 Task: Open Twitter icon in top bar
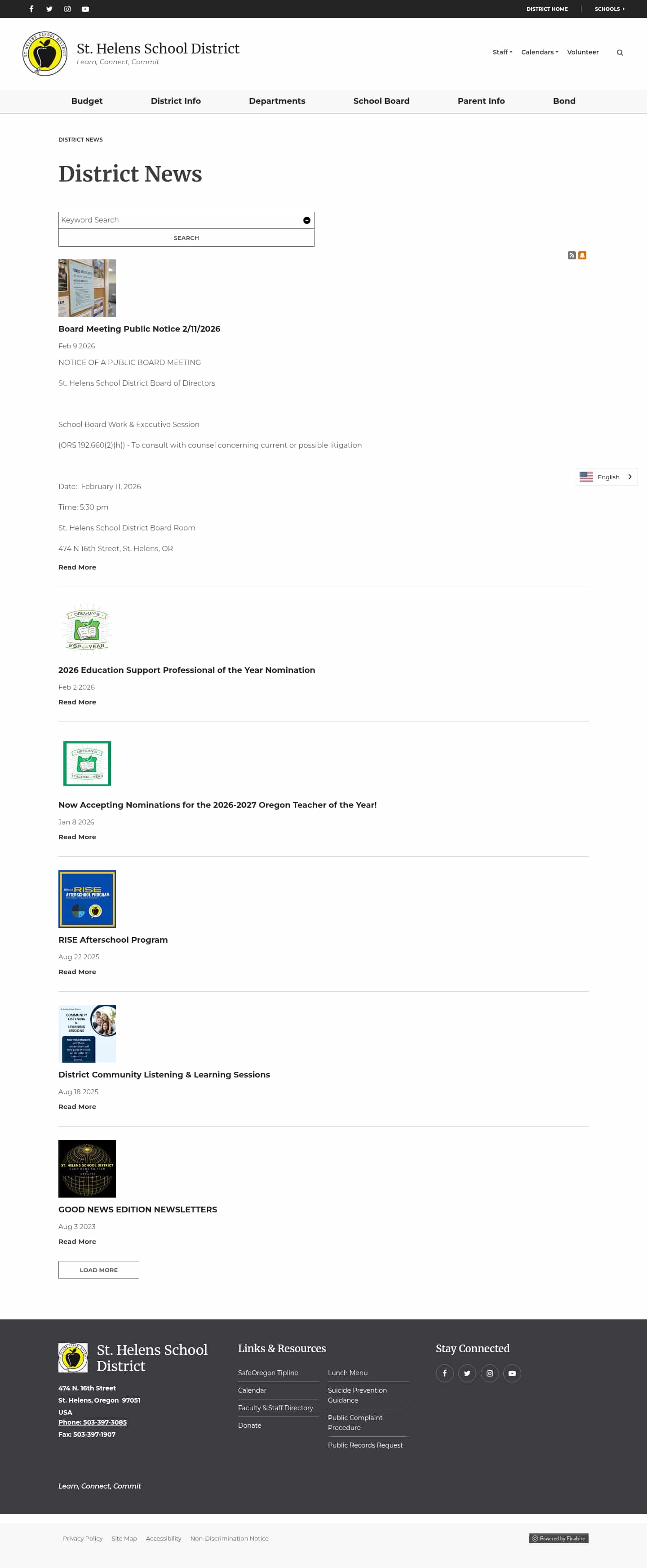[49, 9]
